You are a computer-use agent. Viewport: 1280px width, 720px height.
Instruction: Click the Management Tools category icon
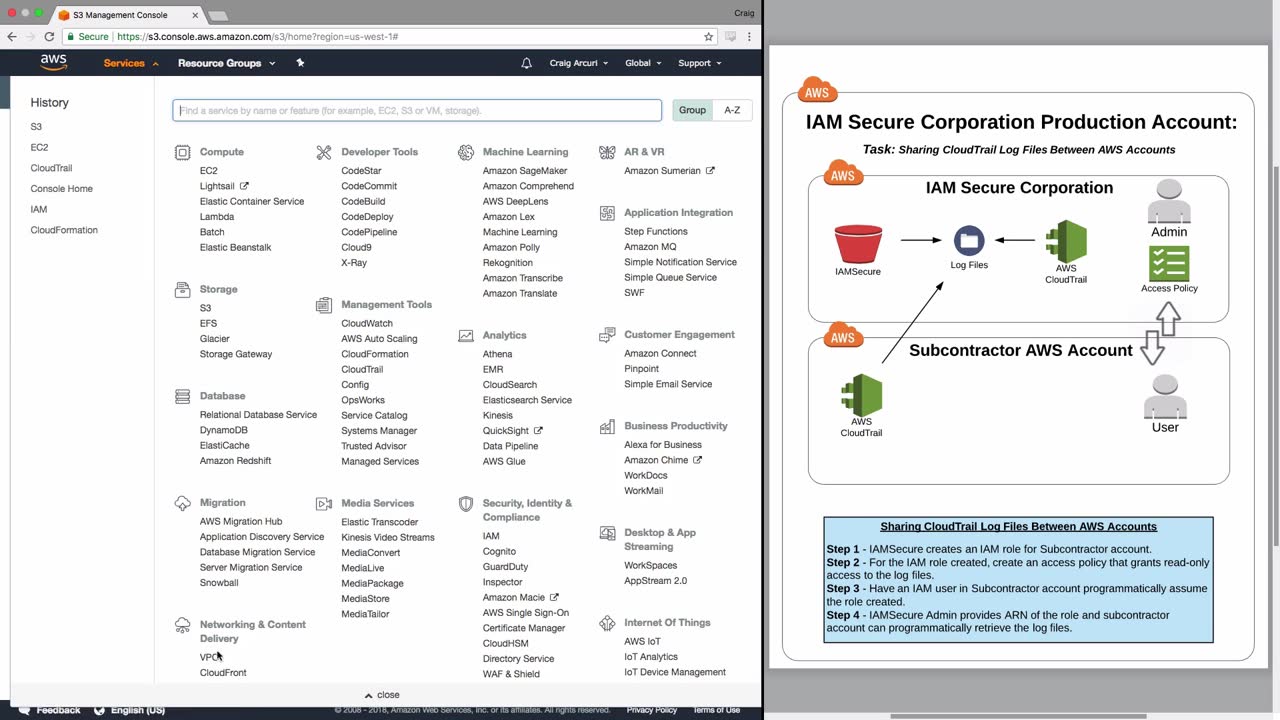(x=324, y=305)
